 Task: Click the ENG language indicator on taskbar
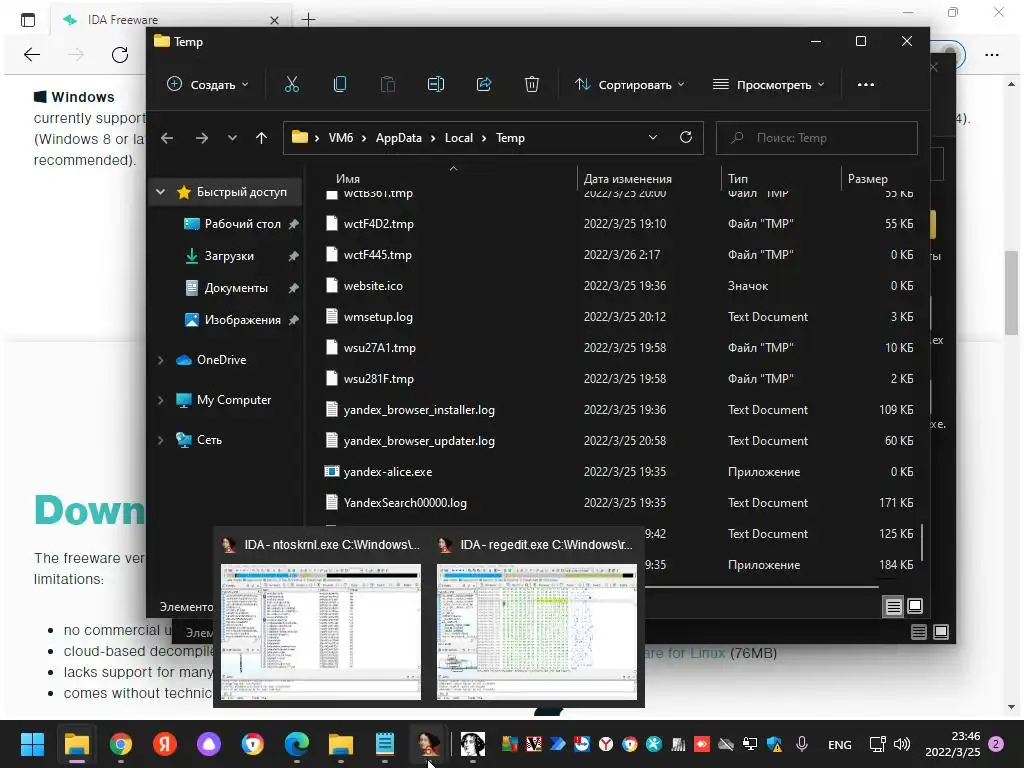(839, 744)
